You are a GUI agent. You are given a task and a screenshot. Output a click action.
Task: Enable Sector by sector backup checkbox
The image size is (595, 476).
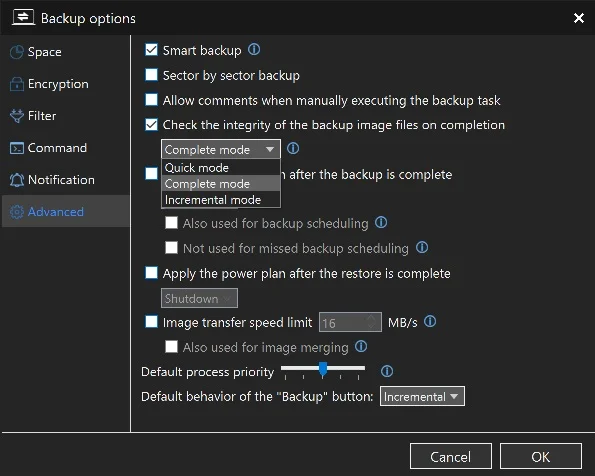click(x=151, y=75)
